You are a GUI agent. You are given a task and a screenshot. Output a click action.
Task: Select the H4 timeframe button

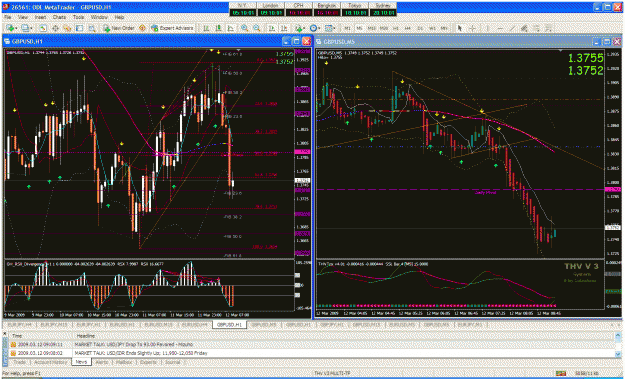pos(408,28)
